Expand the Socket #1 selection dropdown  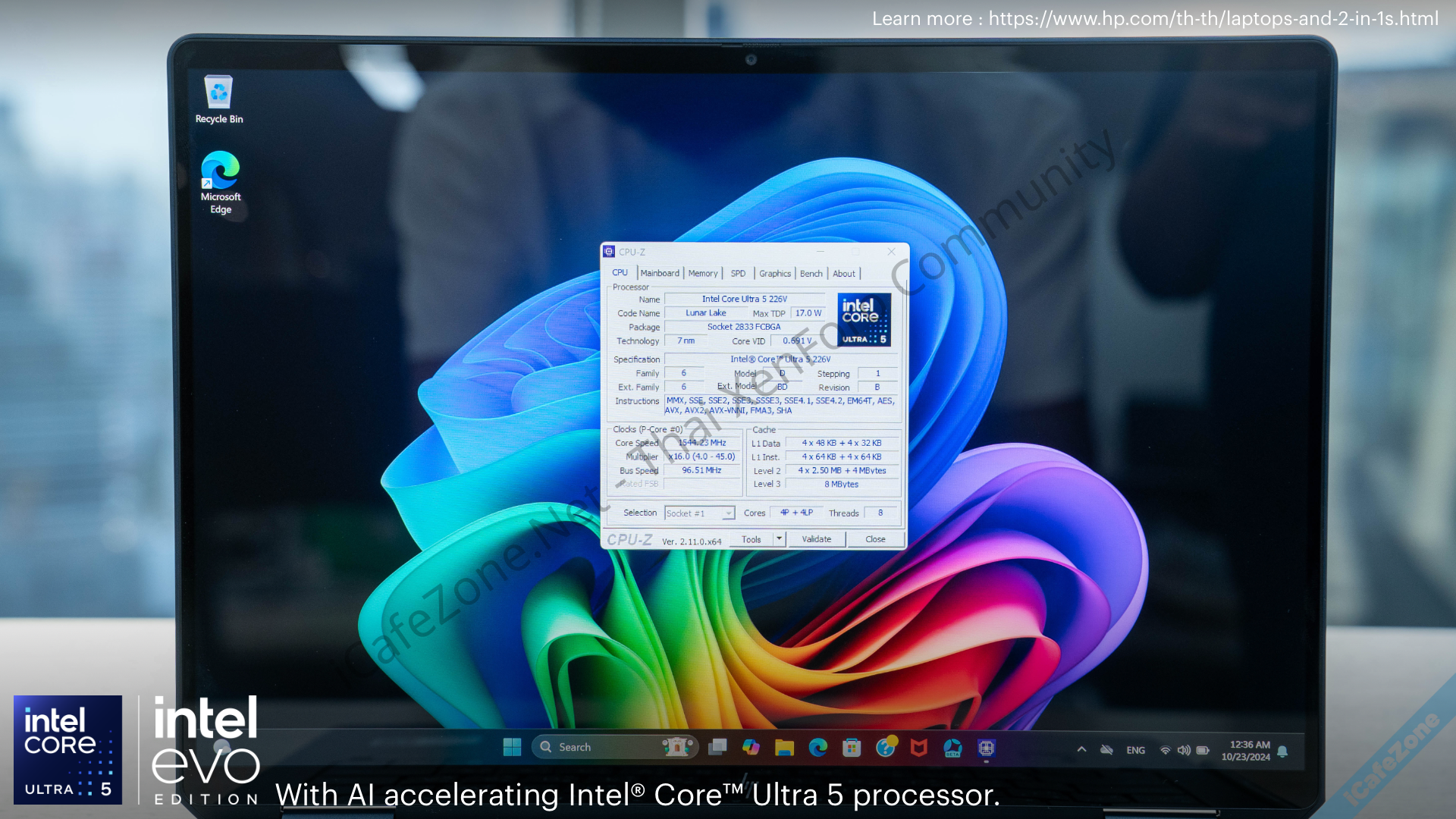(728, 513)
